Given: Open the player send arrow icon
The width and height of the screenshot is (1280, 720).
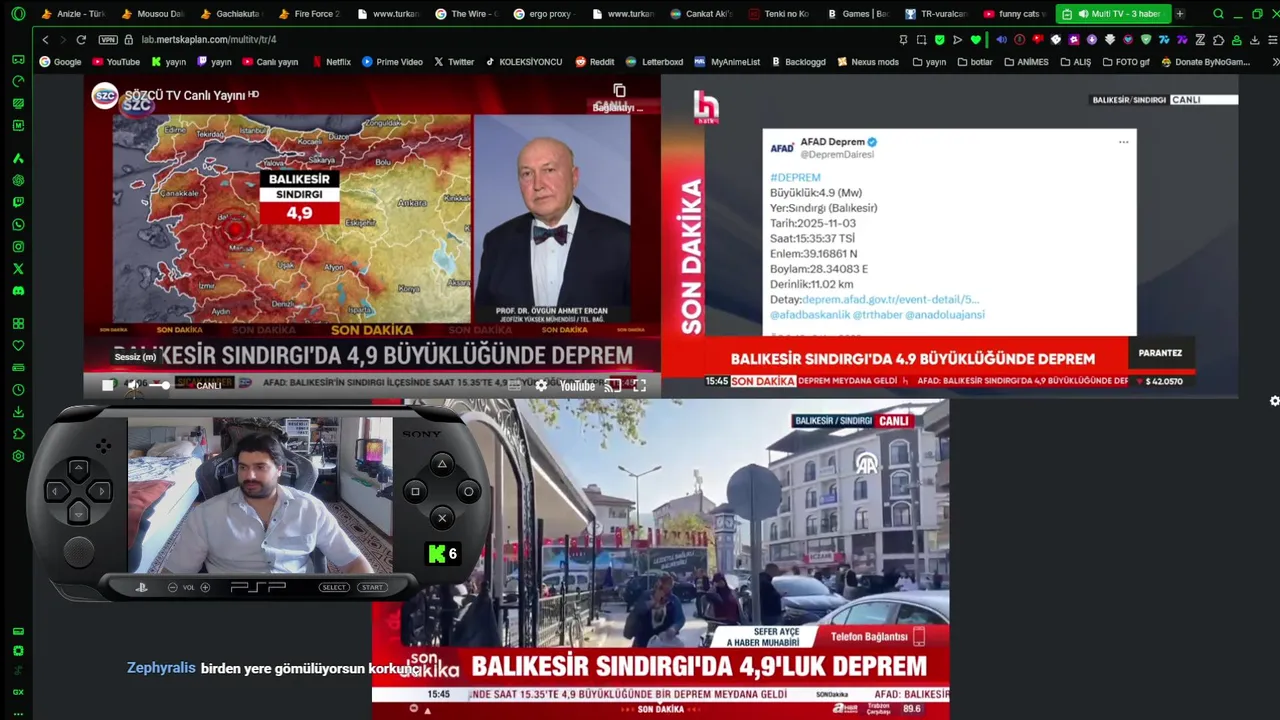Looking at the screenshot, I should 958,40.
